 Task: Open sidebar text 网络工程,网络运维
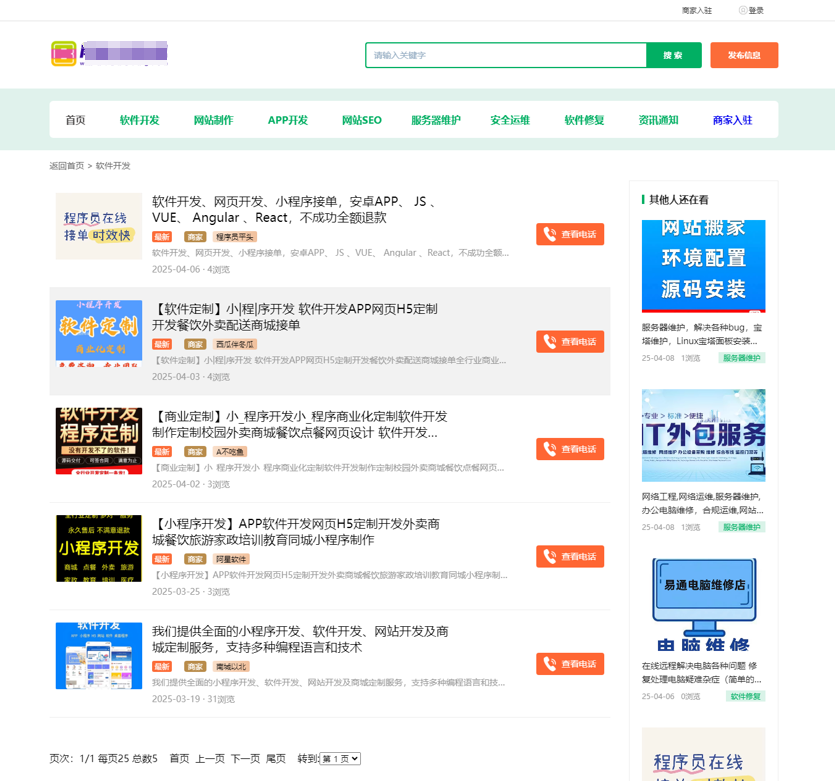702,504
